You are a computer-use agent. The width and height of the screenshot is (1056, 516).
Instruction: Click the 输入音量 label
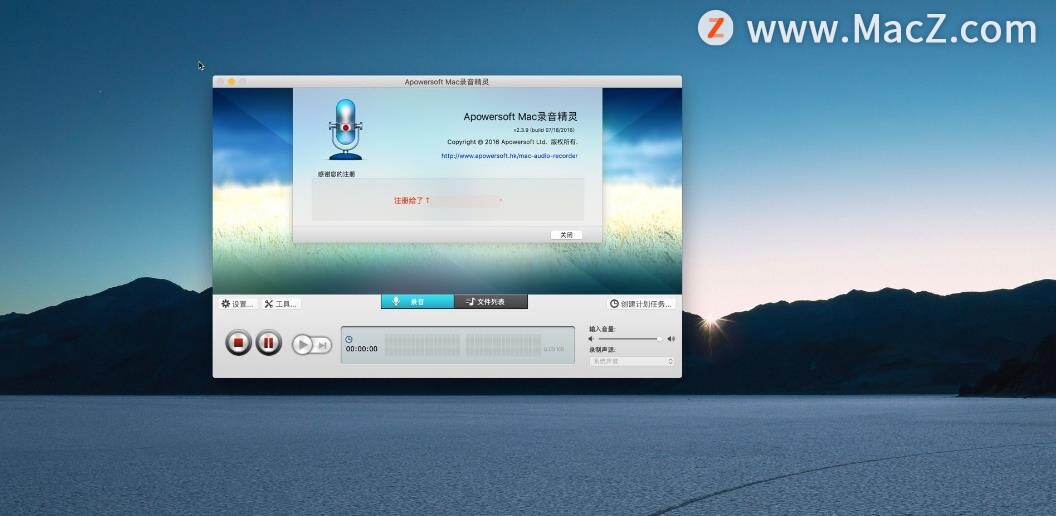click(x=602, y=329)
